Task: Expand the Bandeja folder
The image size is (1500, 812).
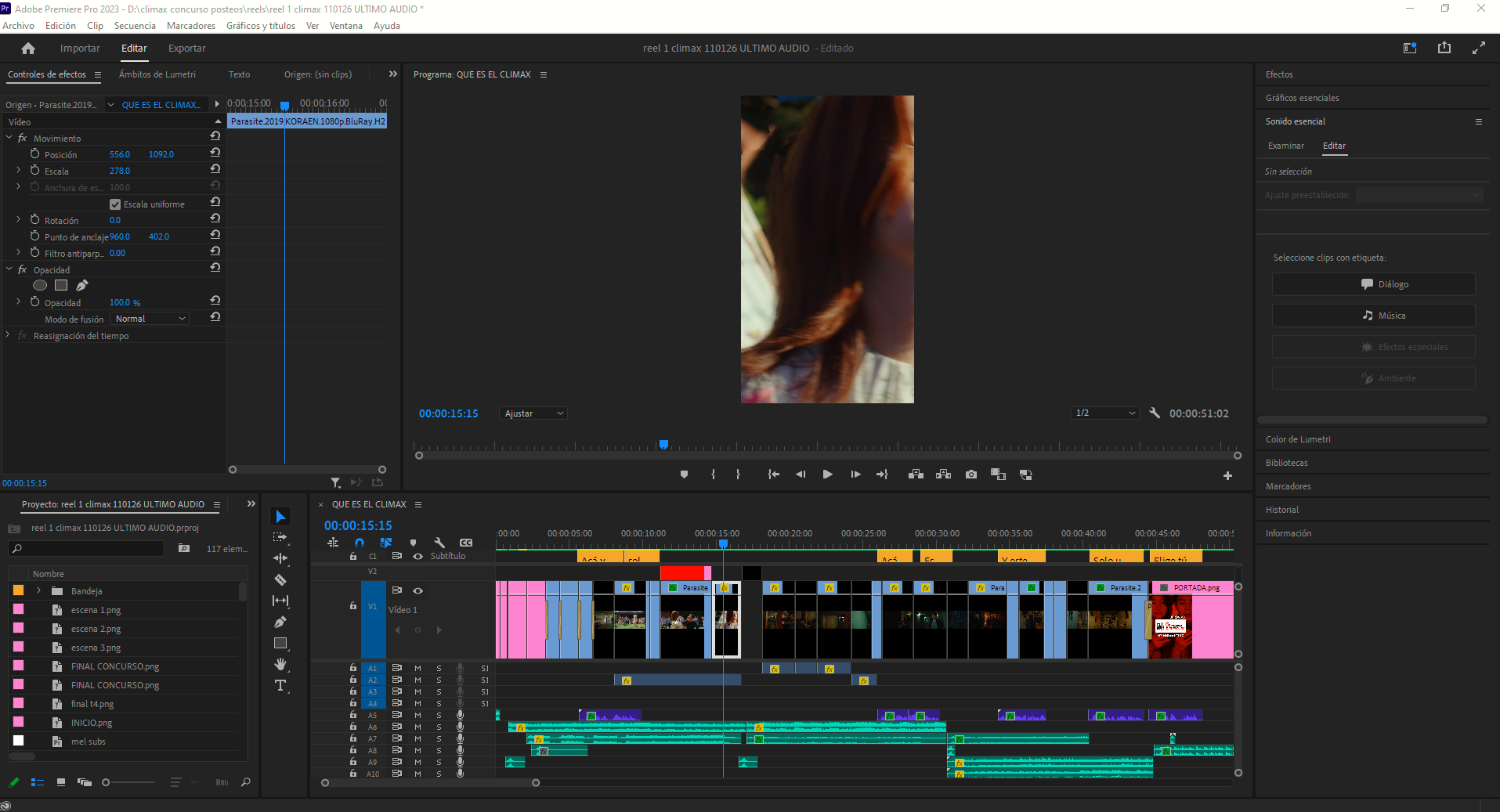Action: coord(38,591)
